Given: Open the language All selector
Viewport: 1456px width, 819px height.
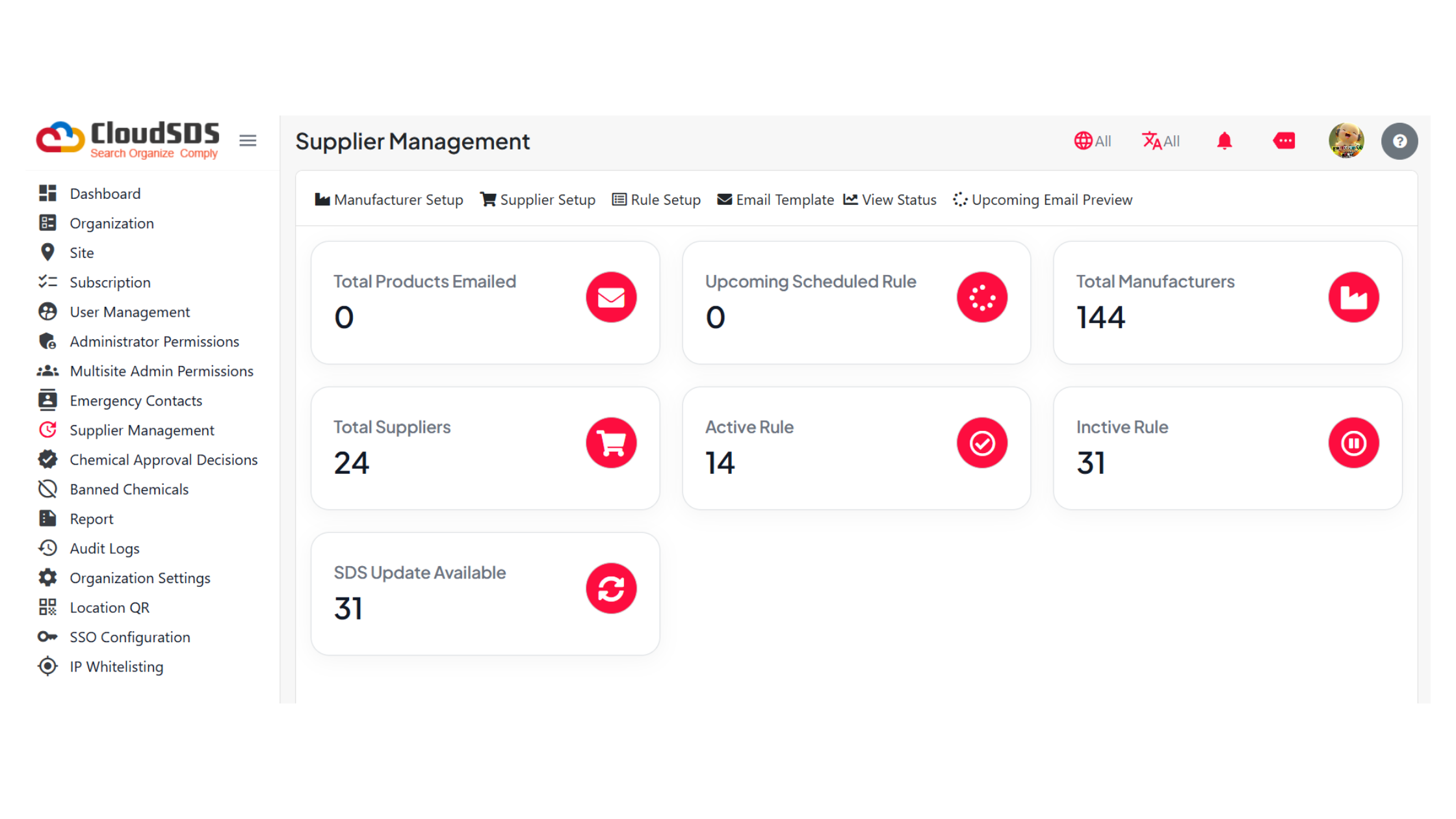Looking at the screenshot, I should coord(1161,140).
